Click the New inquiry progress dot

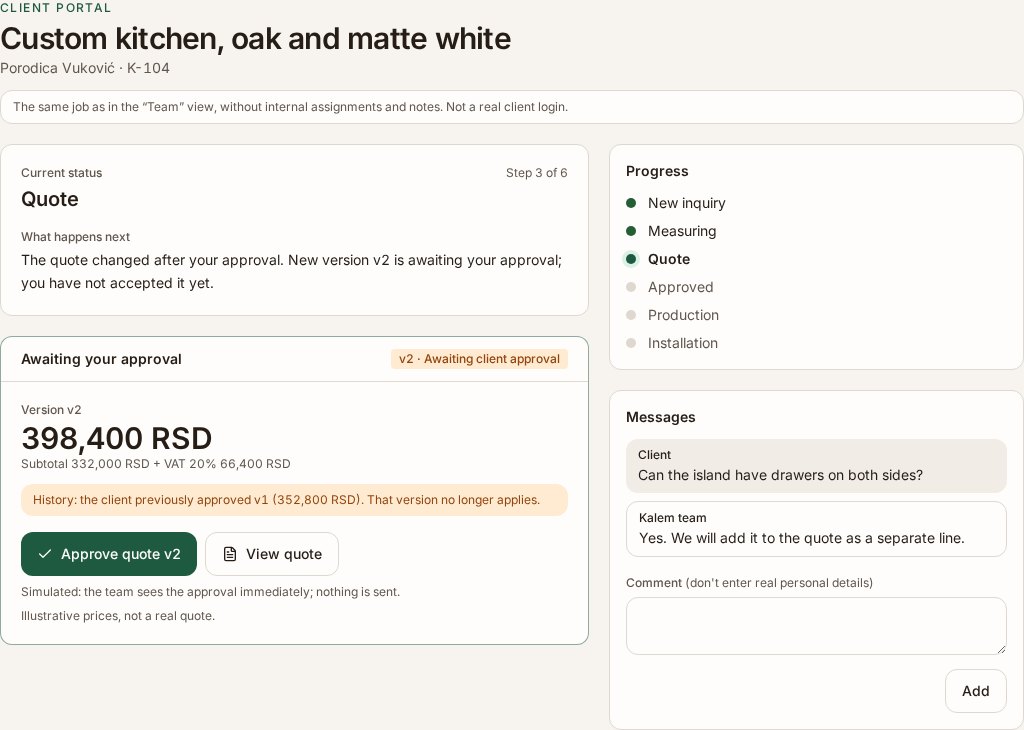(631, 203)
